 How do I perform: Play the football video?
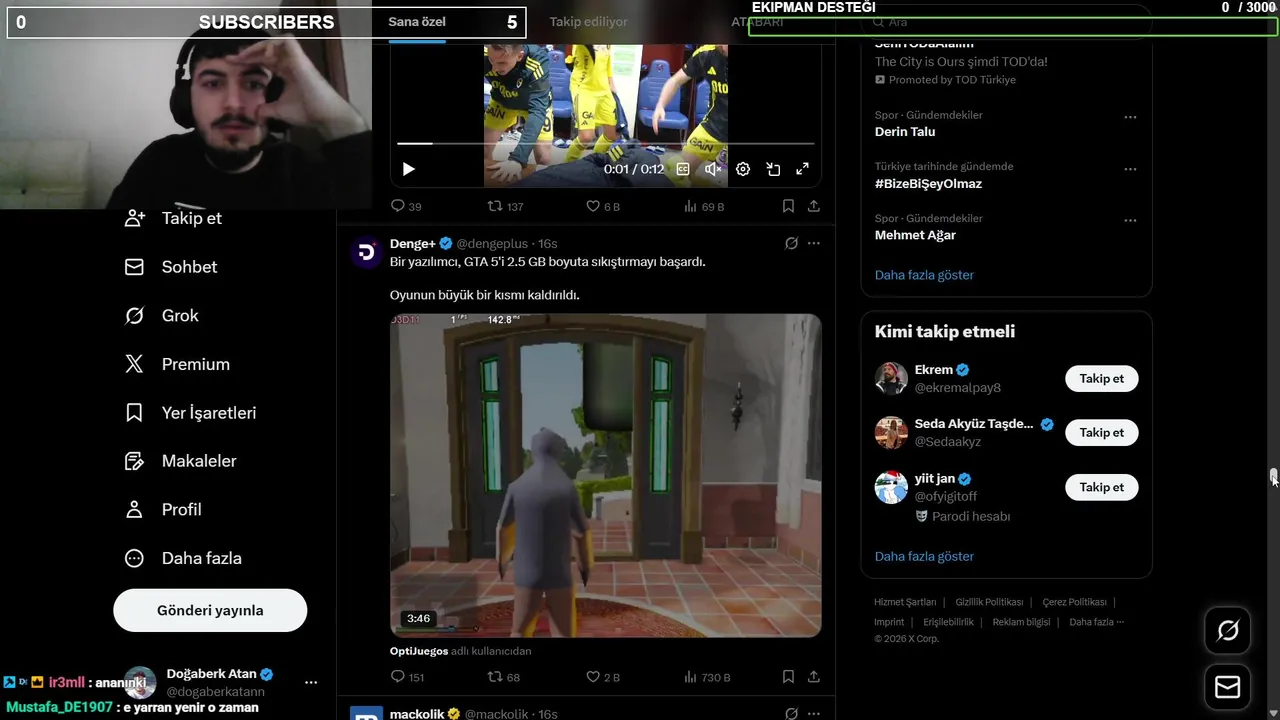tap(408, 169)
